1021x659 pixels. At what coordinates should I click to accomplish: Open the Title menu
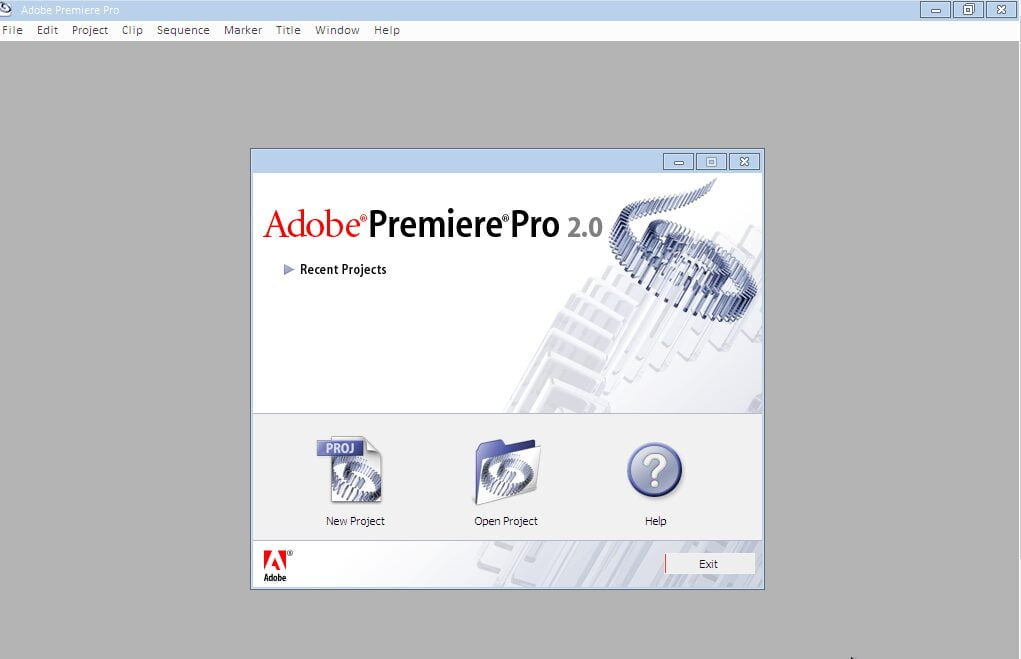point(288,30)
